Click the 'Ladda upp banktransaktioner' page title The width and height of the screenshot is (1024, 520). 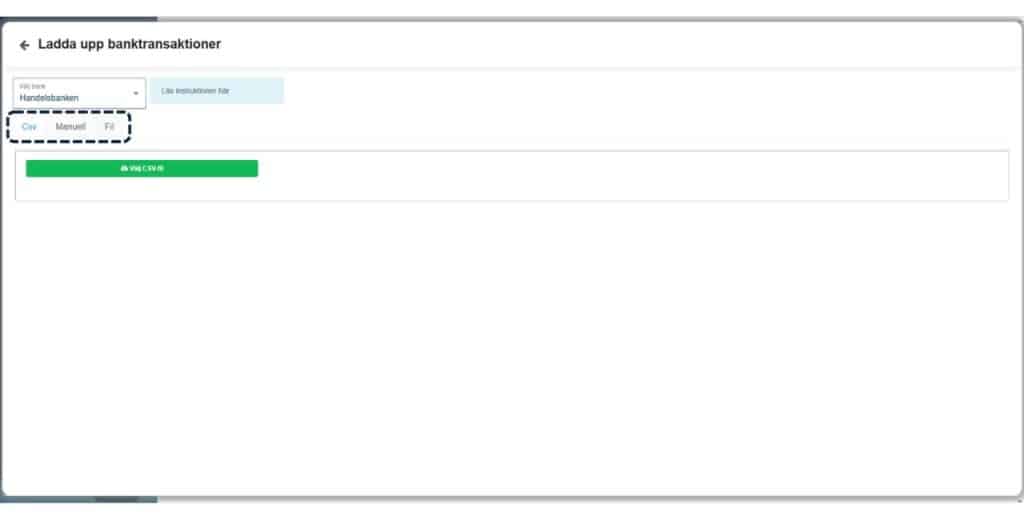pos(129,44)
